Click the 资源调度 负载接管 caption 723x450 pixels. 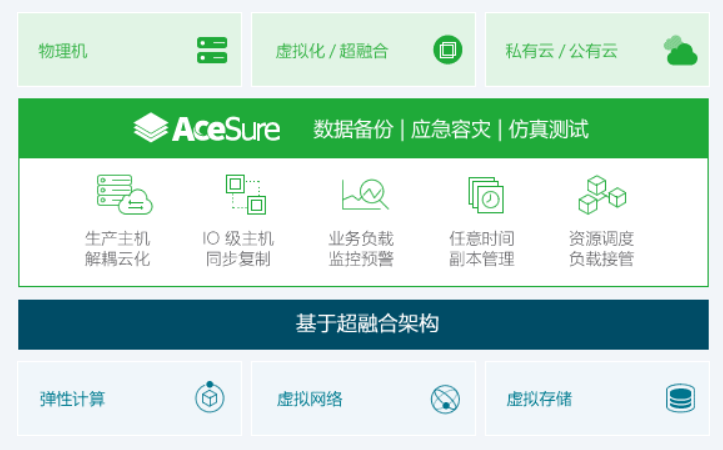pos(601,249)
